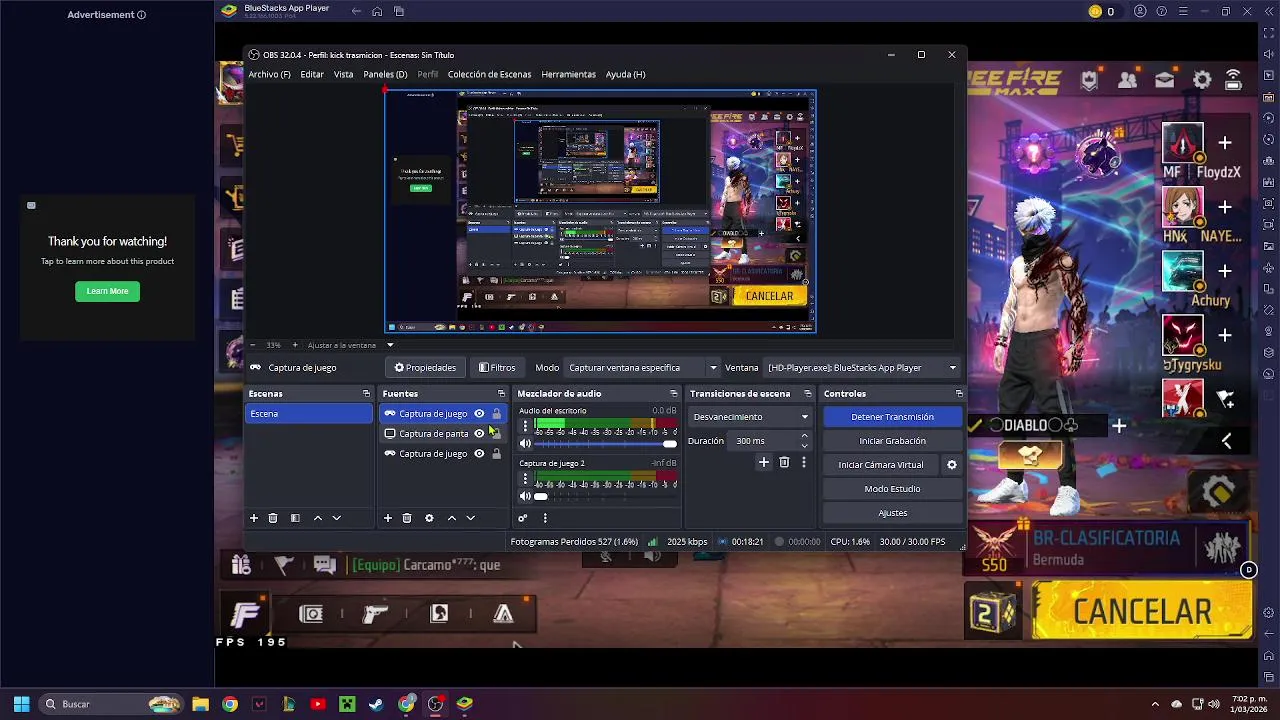Open Free Fire team chat bubble icon
Screen dimensions: 1280x720
(x=324, y=565)
